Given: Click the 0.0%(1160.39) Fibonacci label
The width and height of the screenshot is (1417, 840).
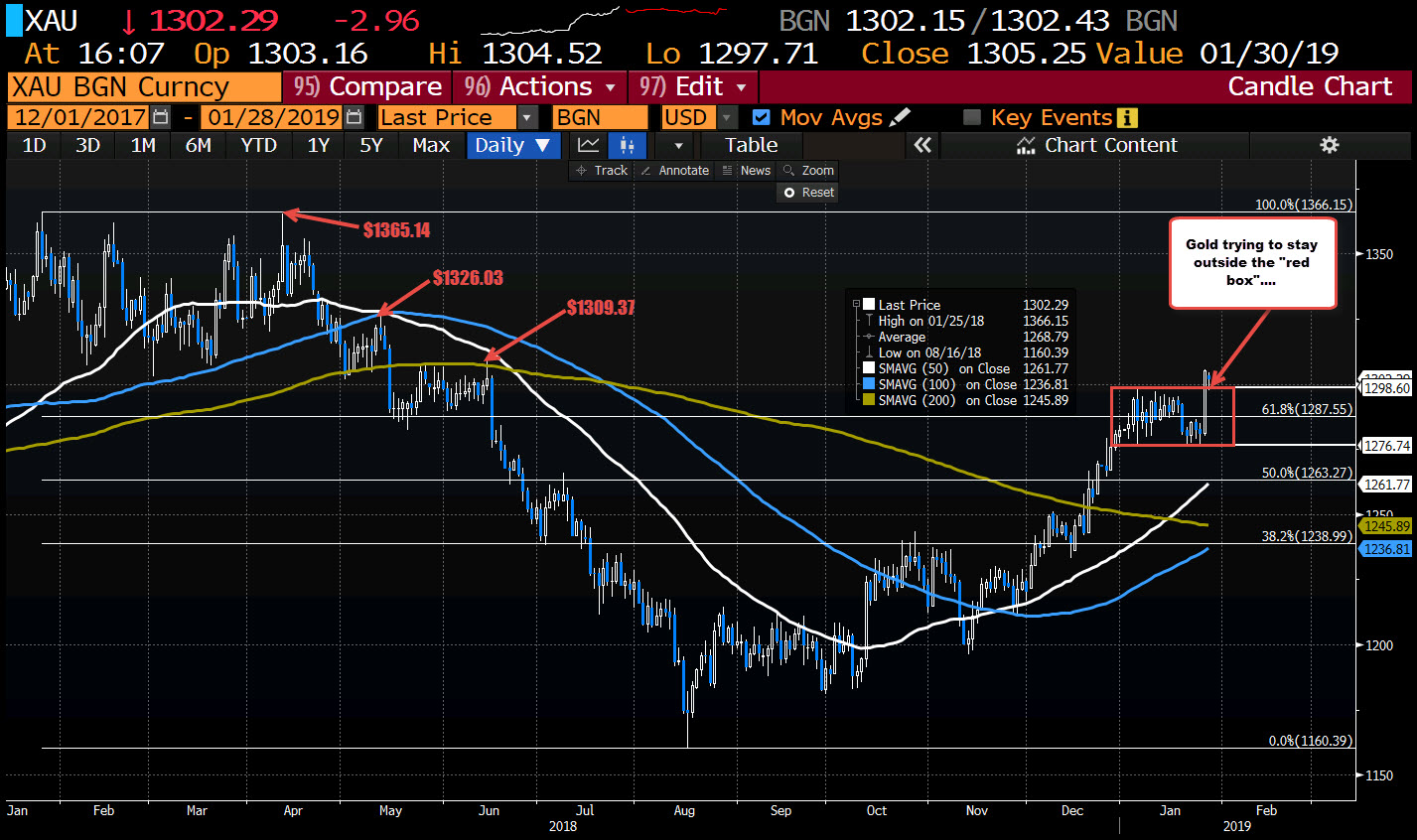Looking at the screenshot, I should (x=1311, y=741).
